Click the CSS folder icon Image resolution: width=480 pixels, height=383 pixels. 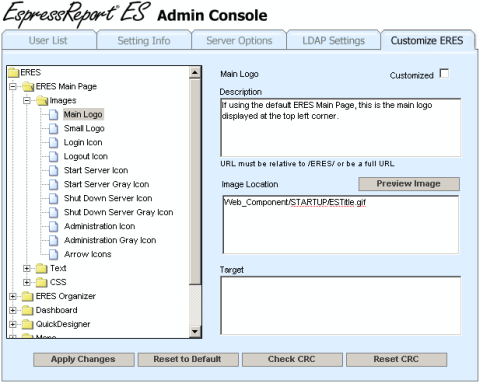click(42, 282)
